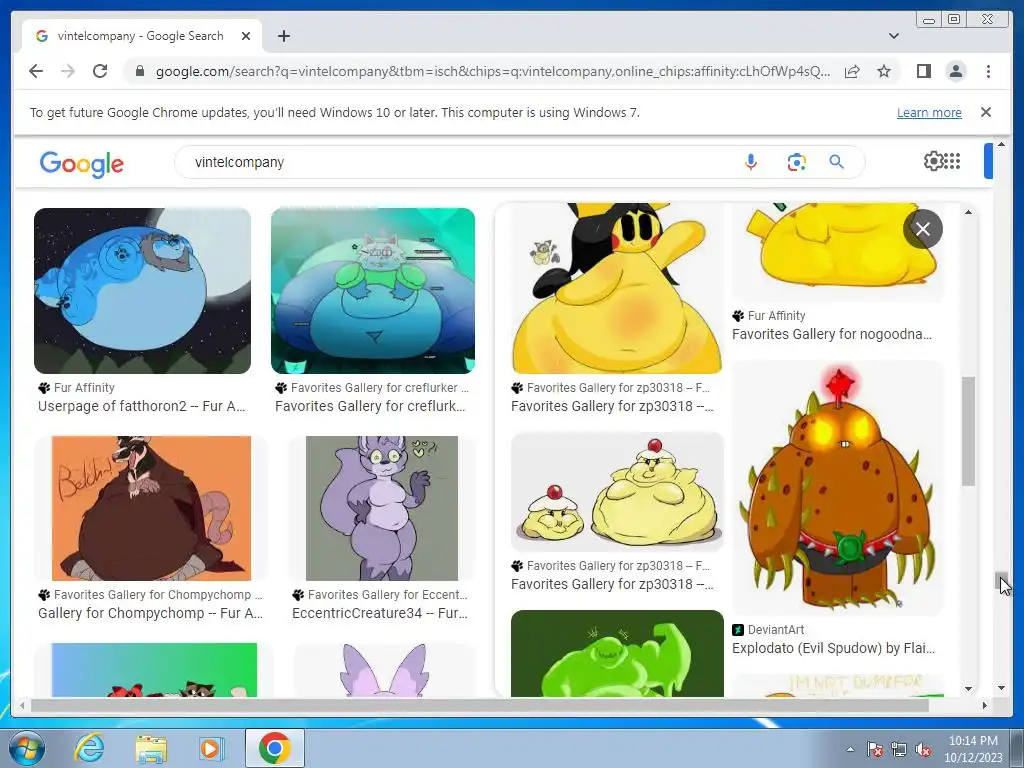Search by image with Lens camera icon
This screenshot has height=768, width=1024.
(x=796, y=162)
